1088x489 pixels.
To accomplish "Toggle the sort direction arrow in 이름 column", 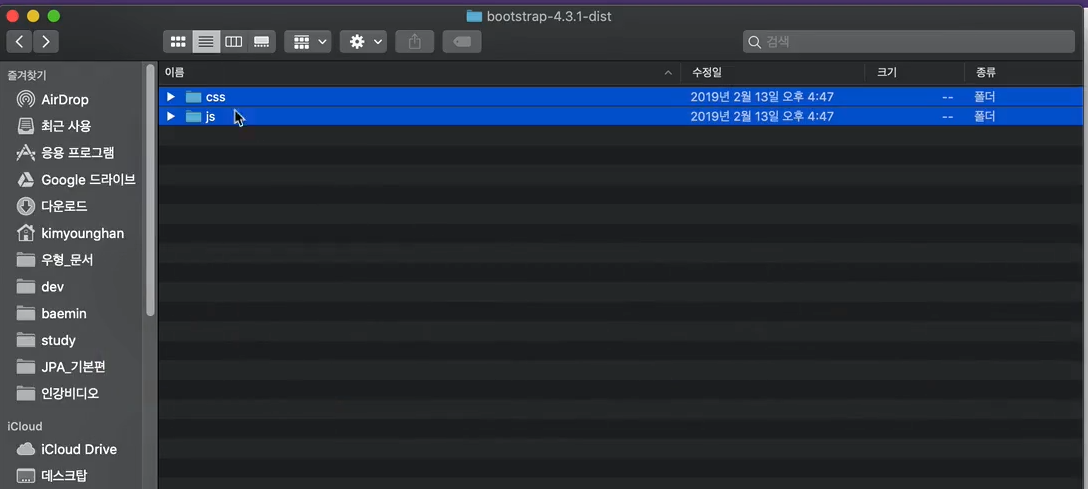I will (x=668, y=73).
